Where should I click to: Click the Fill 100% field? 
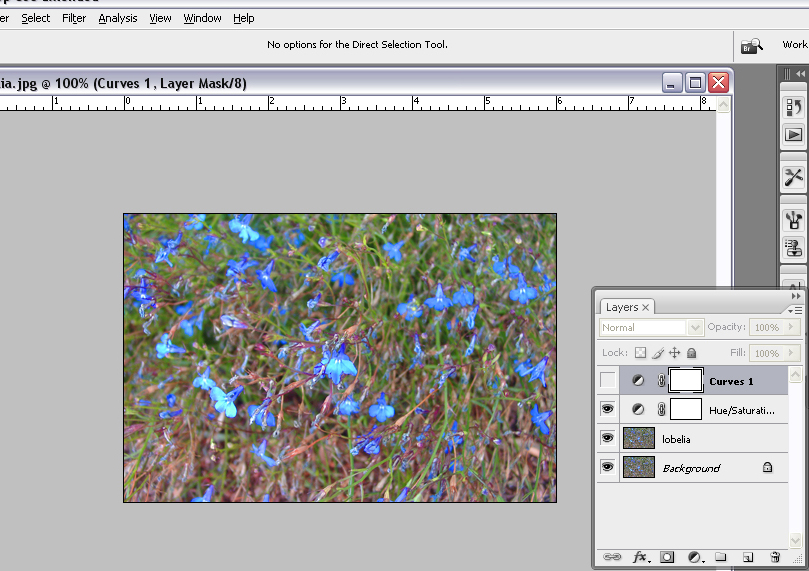point(767,353)
